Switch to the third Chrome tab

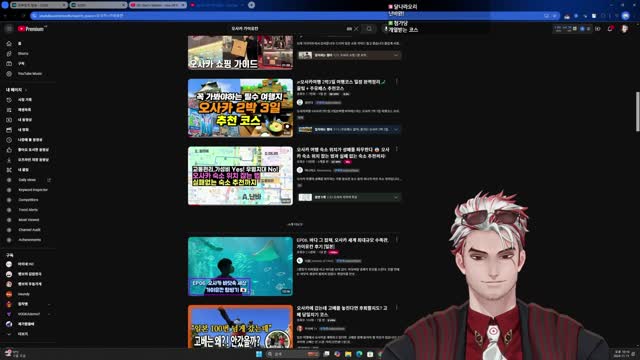(x=158, y=5)
